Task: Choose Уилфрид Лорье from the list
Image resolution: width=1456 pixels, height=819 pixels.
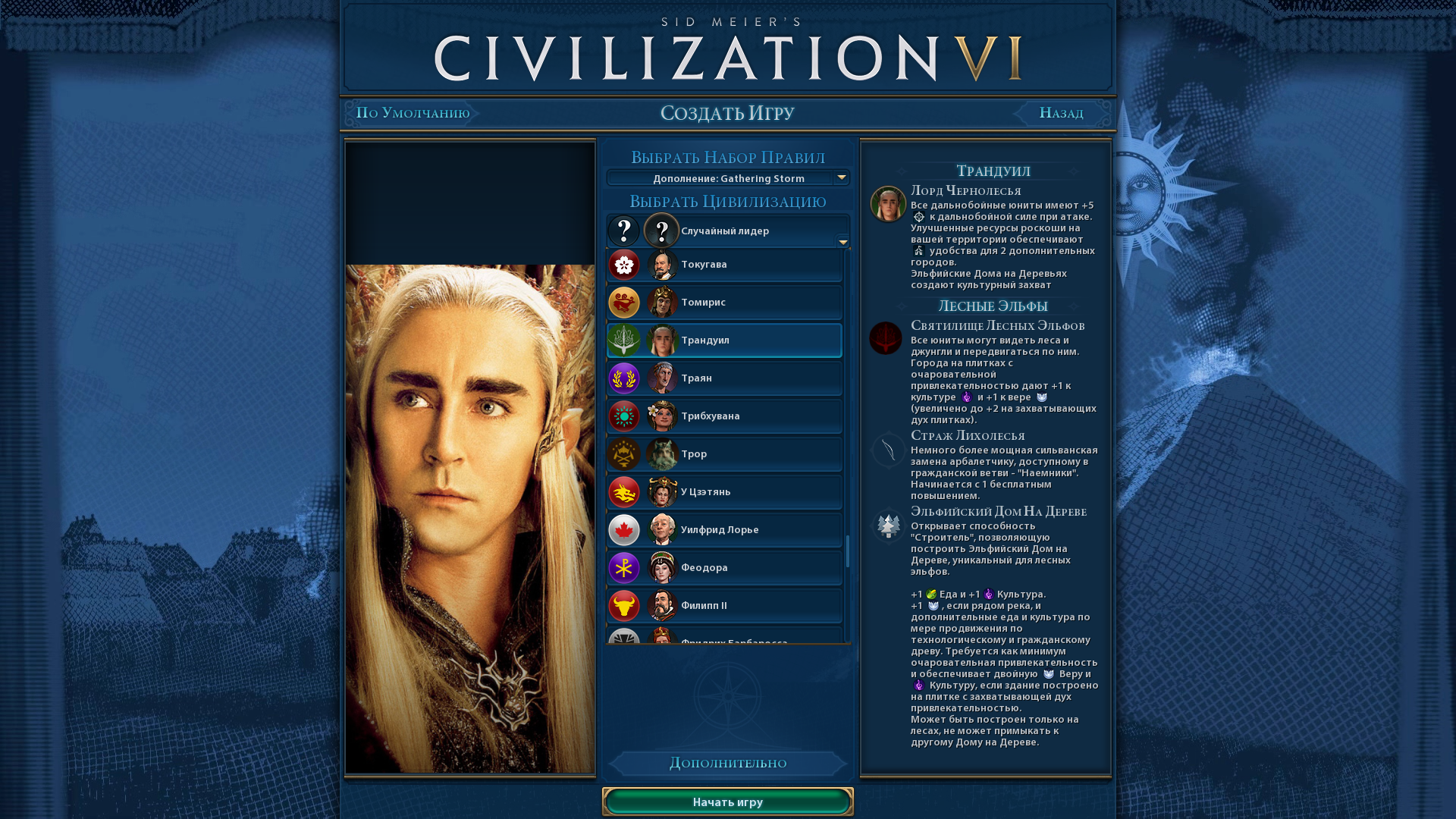Action: click(x=724, y=530)
